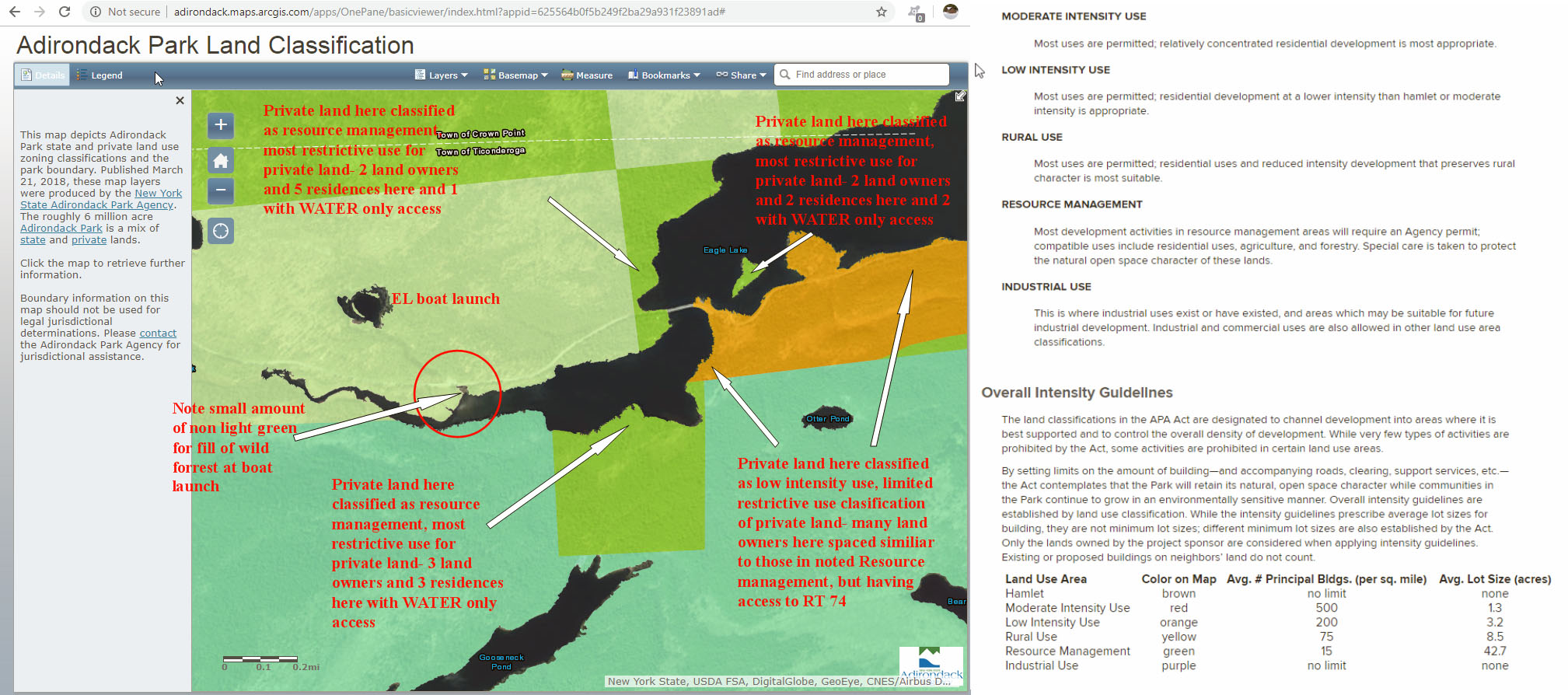The height and width of the screenshot is (695, 1568).
Task: Go forward in the browser
Action: pyautogui.click(x=40, y=12)
